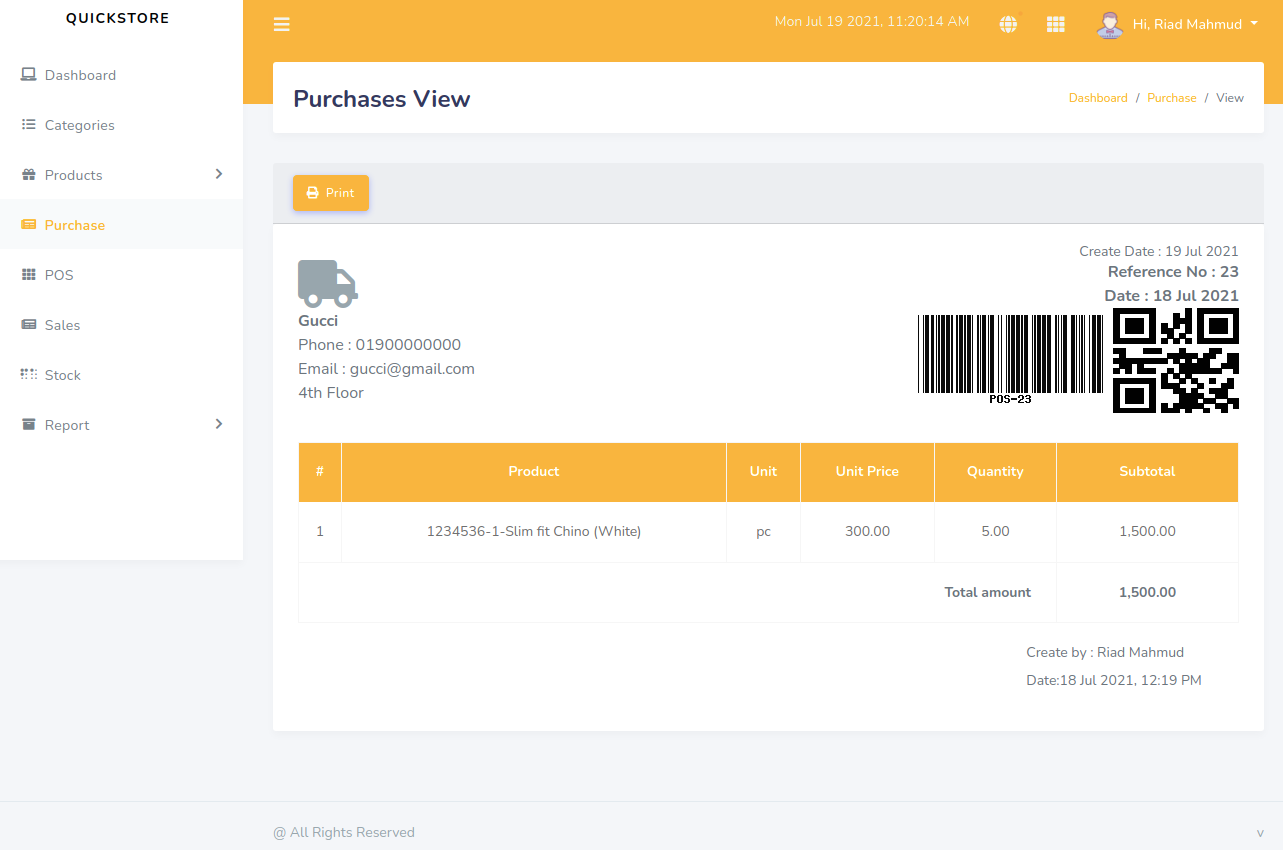The width and height of the screenshot is (1283, 850).
Task: Click 'Email : gucci@gmail.com'
Action: [x=386, y=369]
